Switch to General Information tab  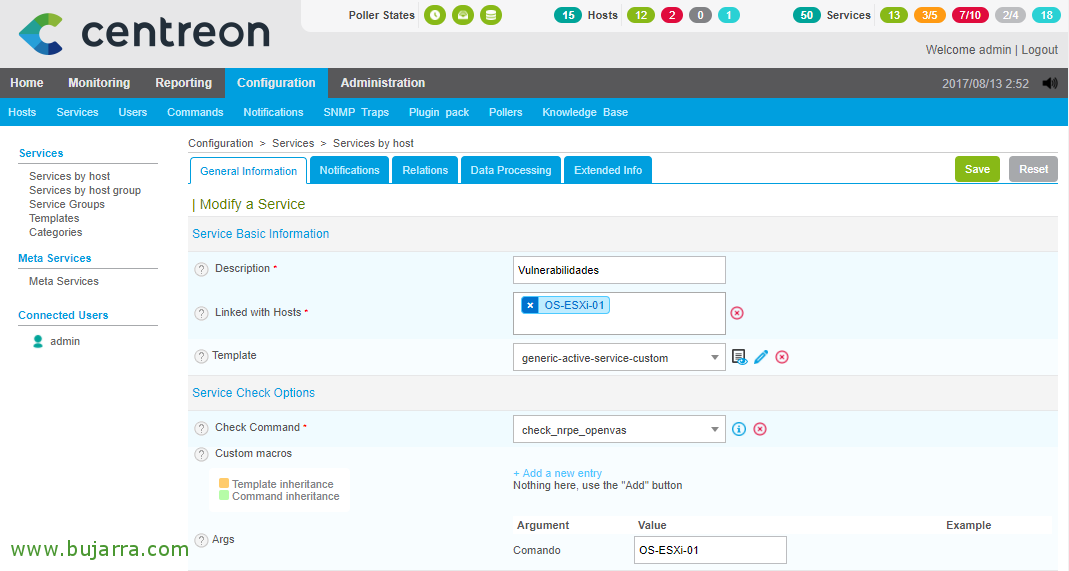248,171
